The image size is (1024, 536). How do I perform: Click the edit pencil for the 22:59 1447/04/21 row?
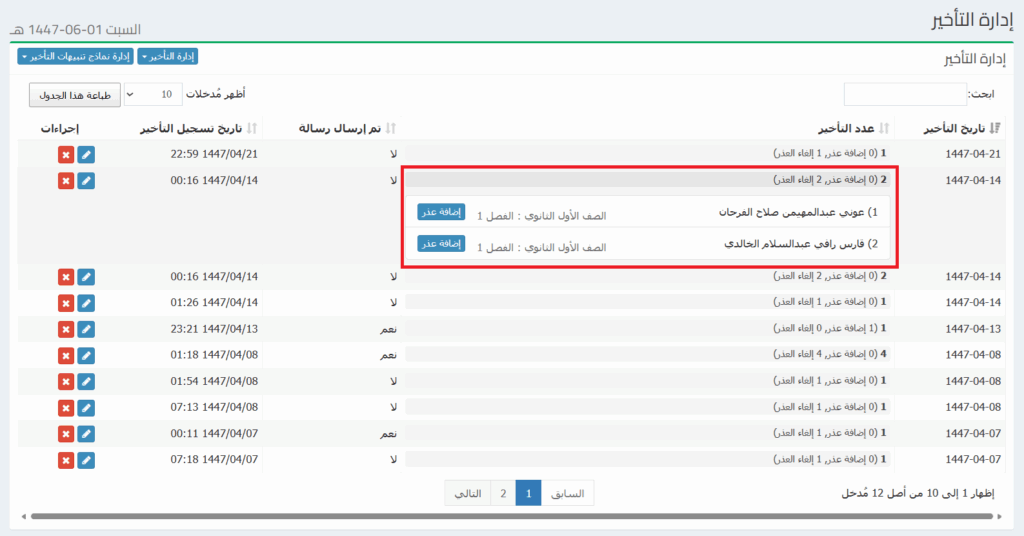coord(86,154)
